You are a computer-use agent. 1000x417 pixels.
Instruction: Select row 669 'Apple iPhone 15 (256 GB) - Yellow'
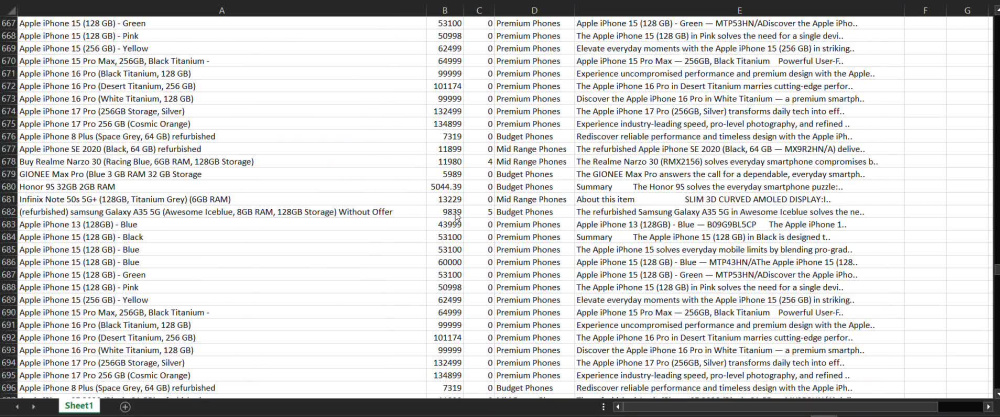(221, 48)
